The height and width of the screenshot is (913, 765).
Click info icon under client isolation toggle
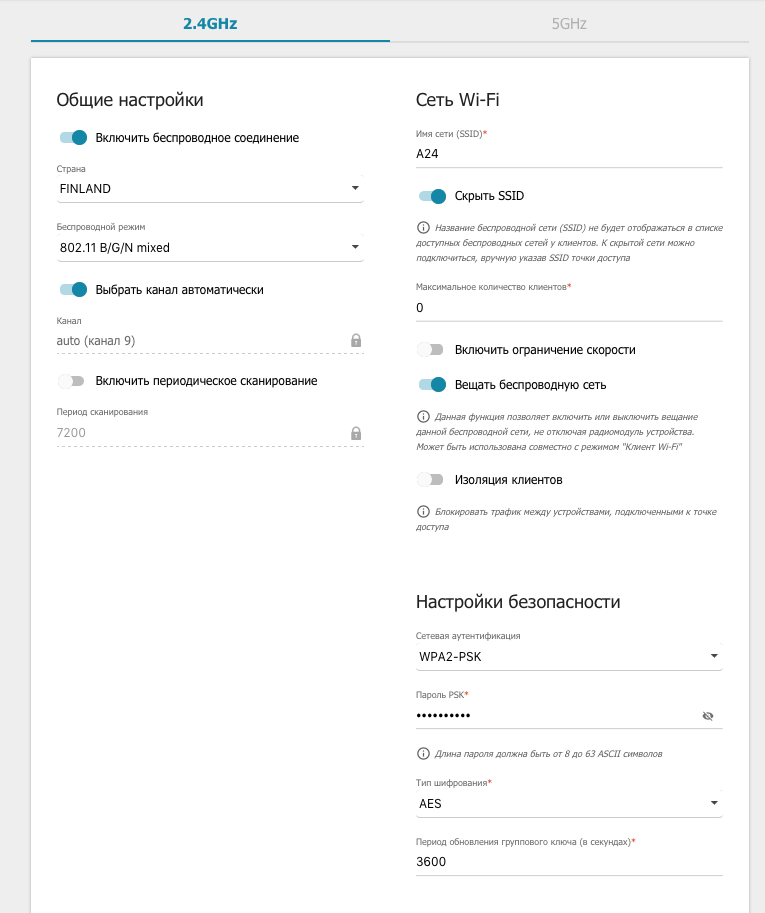point(422,512)
